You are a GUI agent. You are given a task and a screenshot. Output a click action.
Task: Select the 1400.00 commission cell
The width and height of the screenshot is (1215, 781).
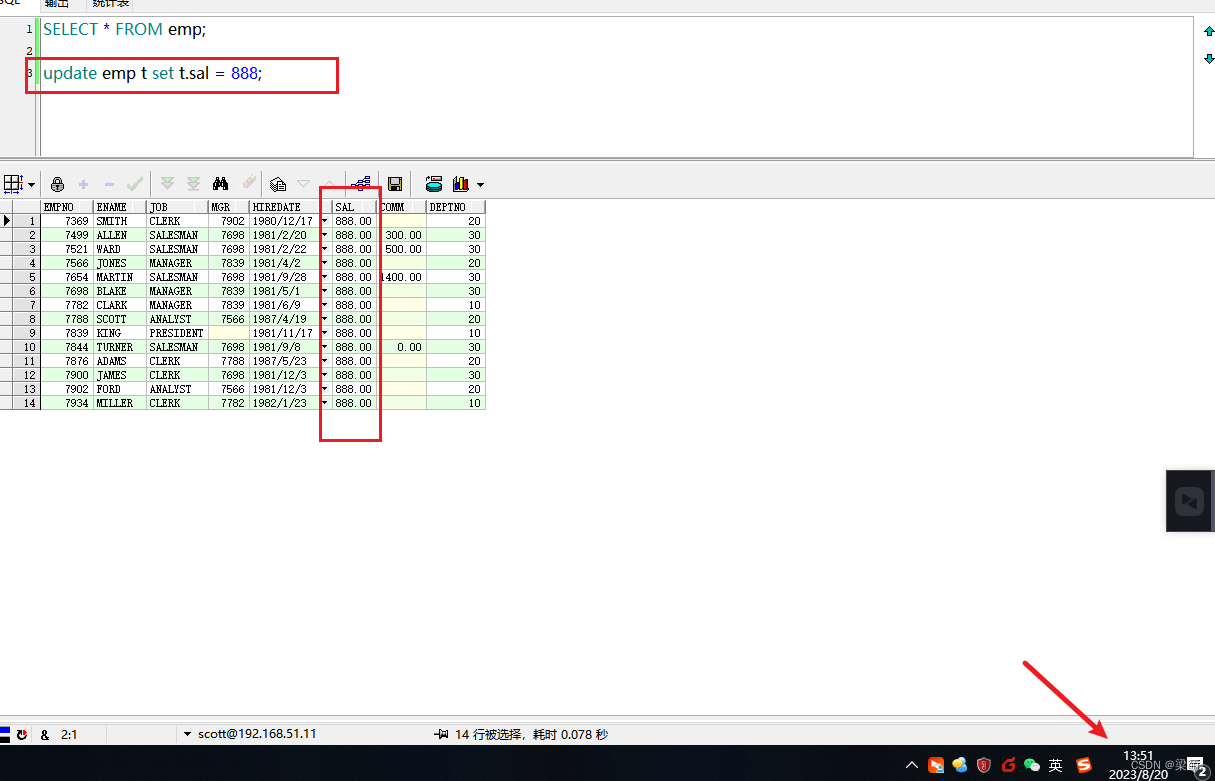point(401,277)
